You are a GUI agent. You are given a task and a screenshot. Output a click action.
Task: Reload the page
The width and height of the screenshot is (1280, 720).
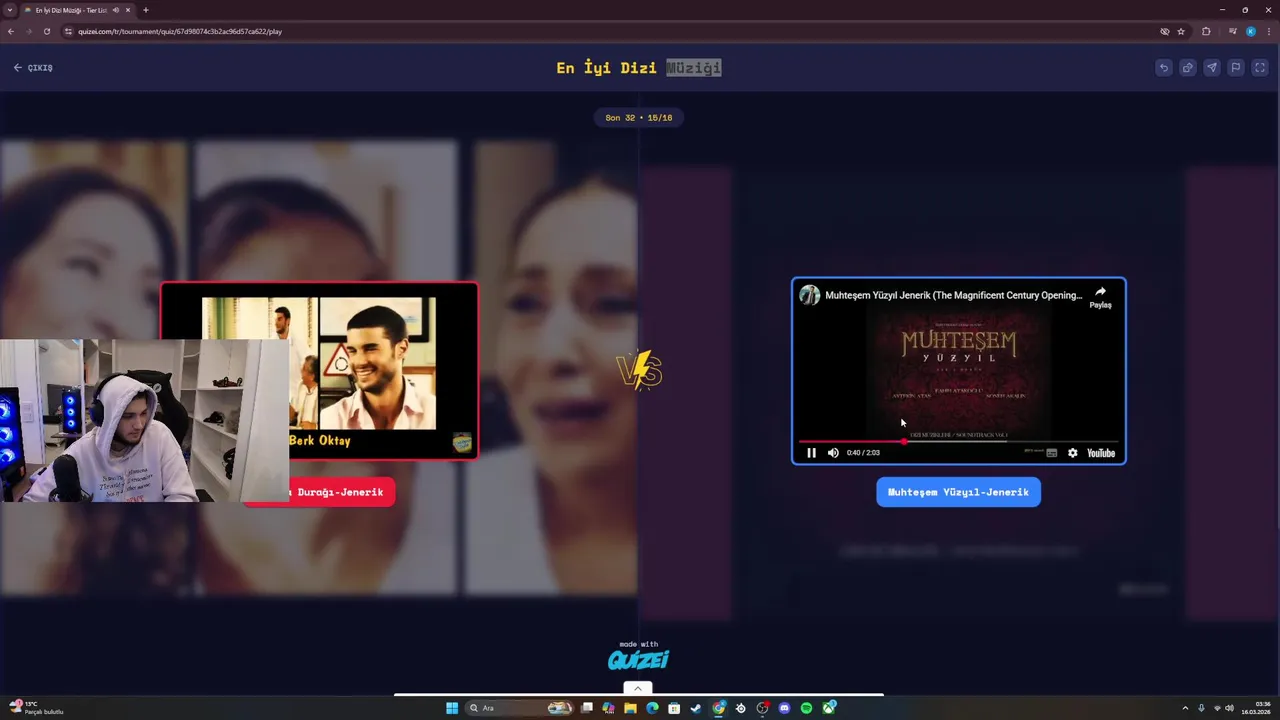pos(46,31)
